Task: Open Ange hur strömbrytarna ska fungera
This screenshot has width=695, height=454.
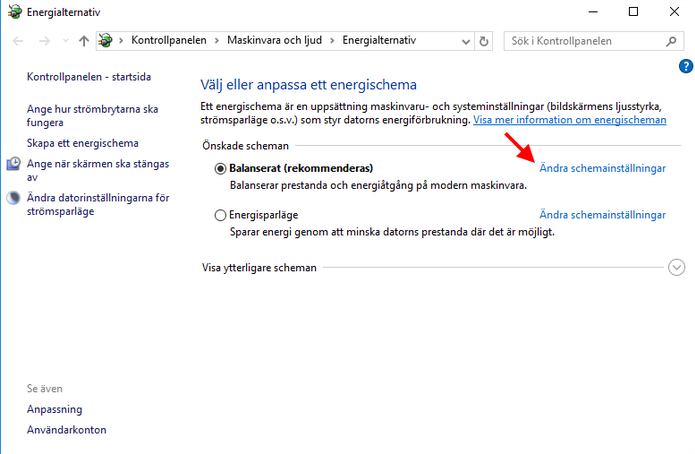Action: pos(92,116)
